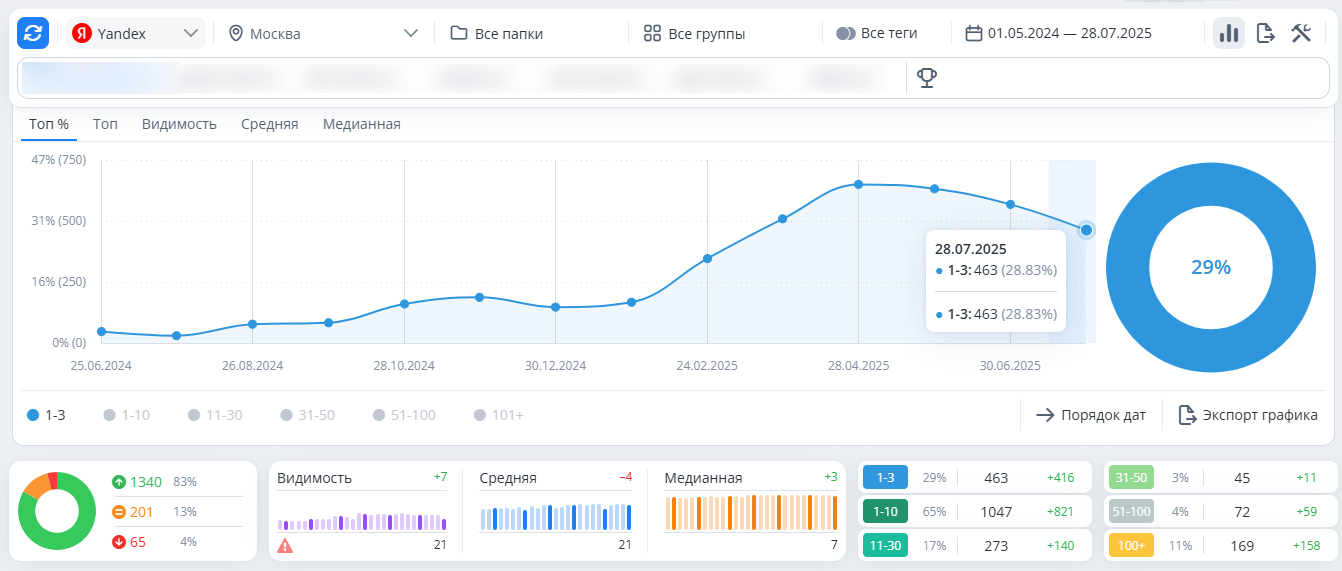Click the −4 change beside Средняя

625,477
